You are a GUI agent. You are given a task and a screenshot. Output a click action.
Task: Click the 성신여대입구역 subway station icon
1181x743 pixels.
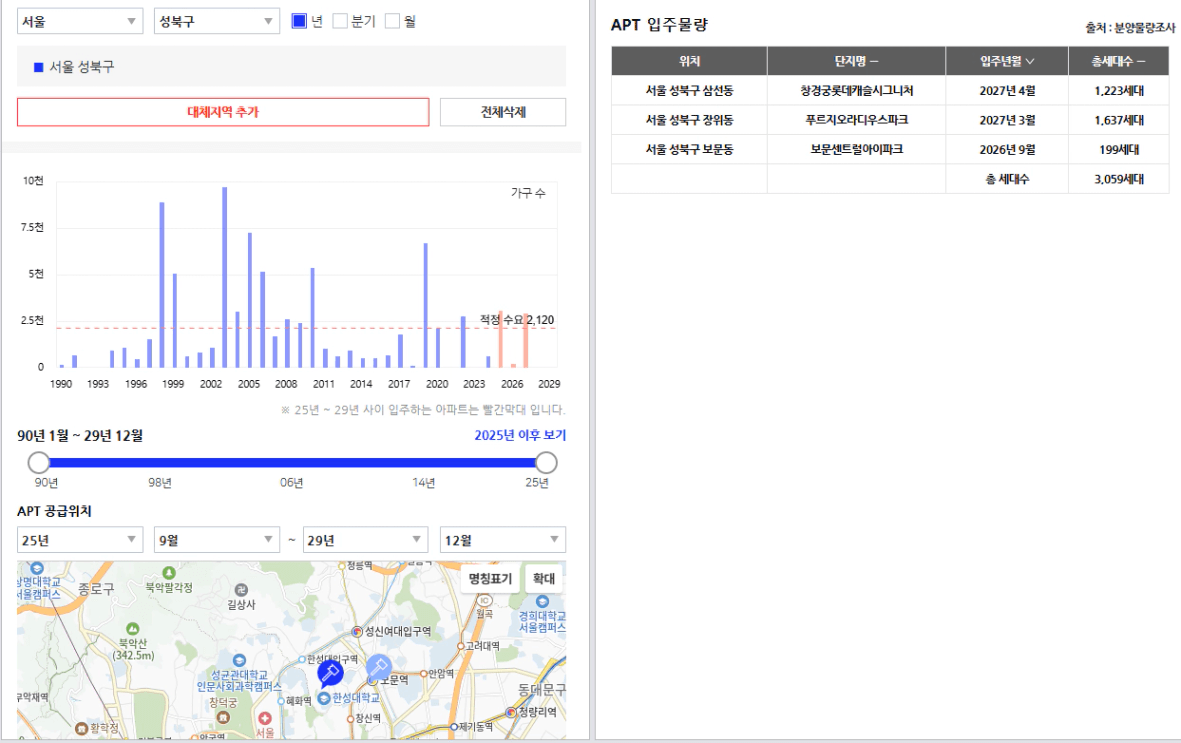coord(357,631)
